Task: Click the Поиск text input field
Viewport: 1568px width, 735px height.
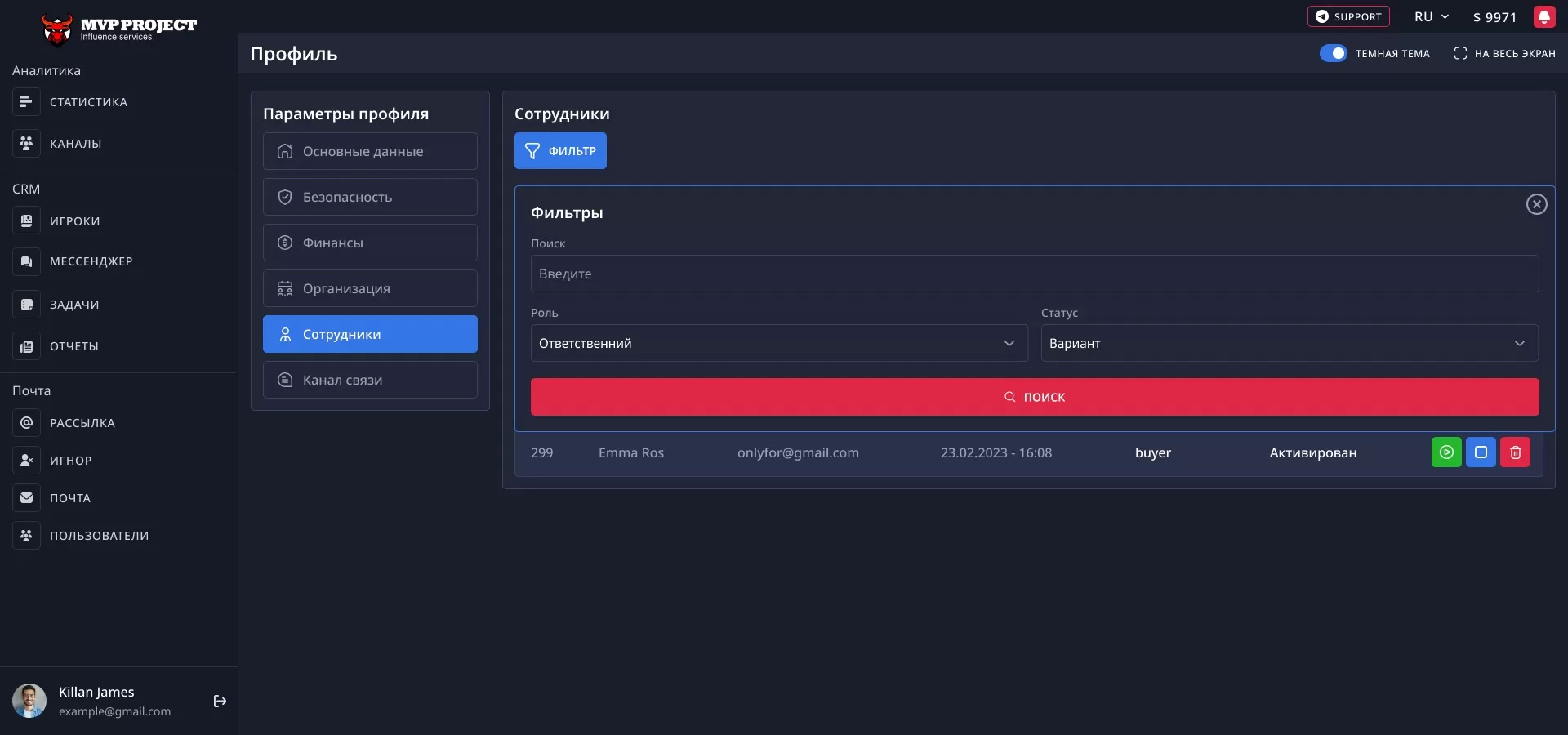Action: pyautogui.click(x=1034, y=274)
